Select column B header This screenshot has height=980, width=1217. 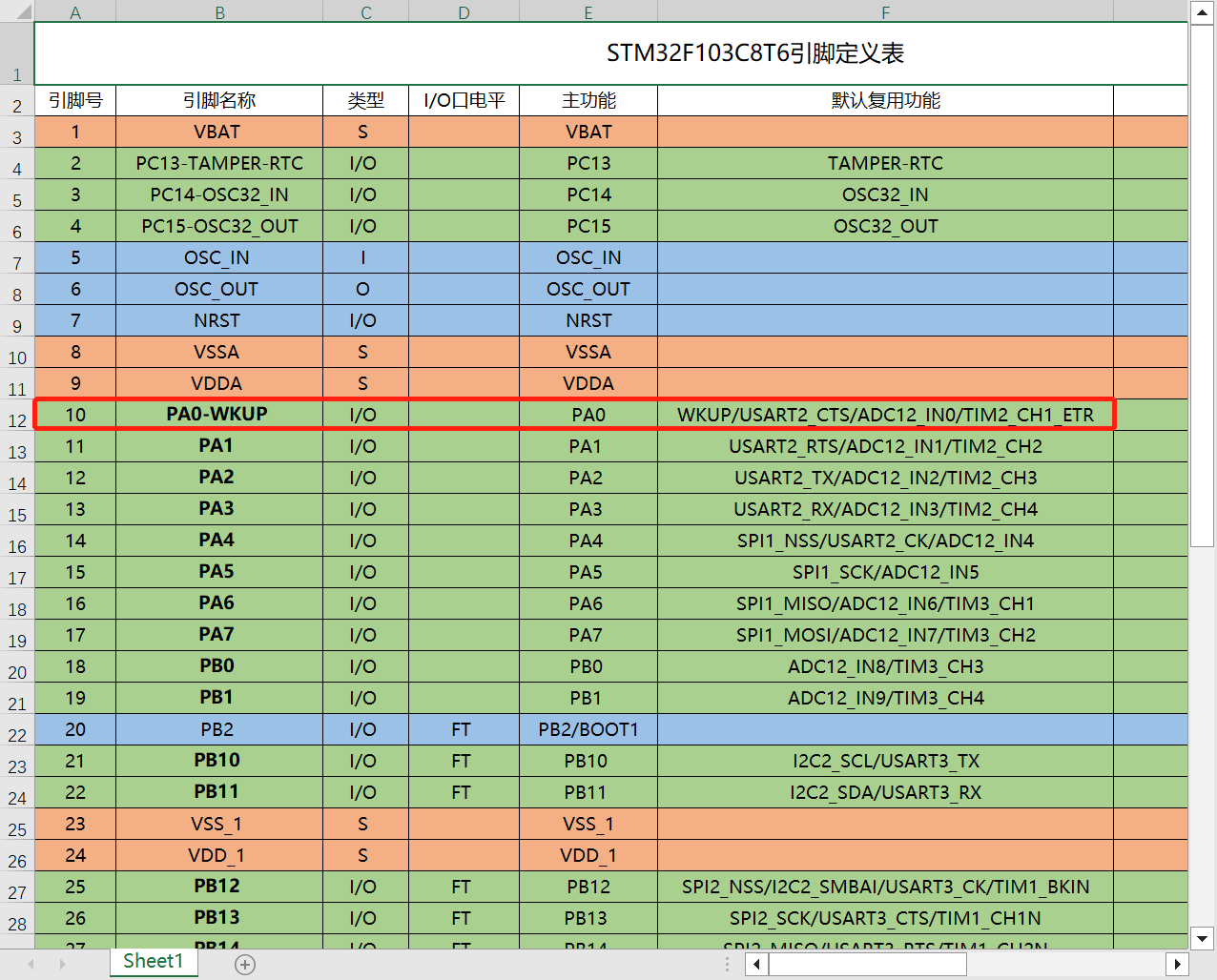coord(219,12)
